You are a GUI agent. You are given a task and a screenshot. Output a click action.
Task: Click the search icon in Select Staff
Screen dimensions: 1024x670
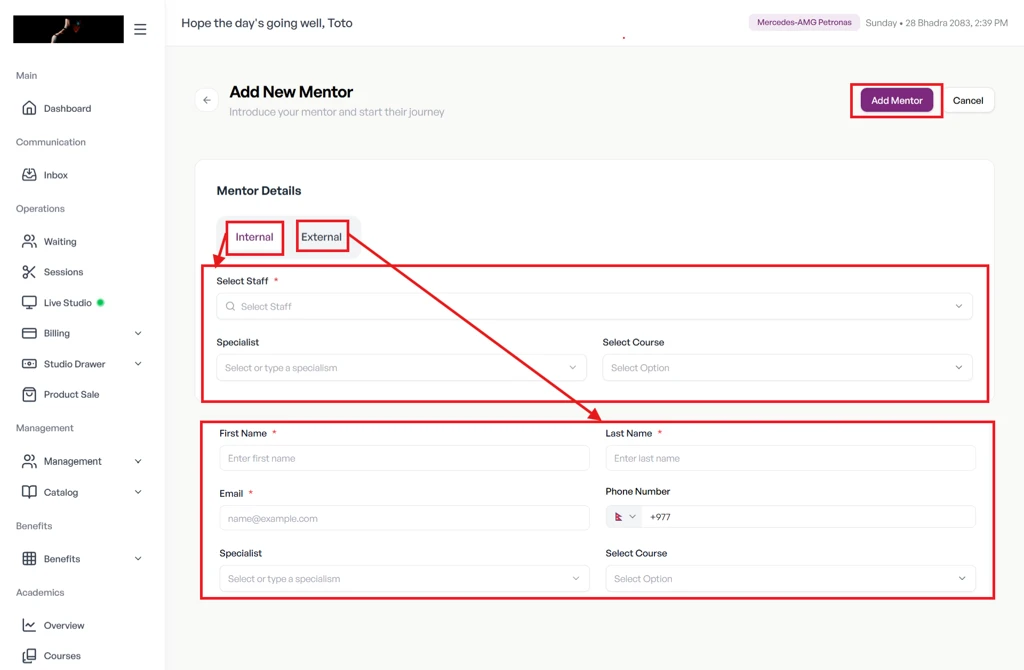pos(230,306)
